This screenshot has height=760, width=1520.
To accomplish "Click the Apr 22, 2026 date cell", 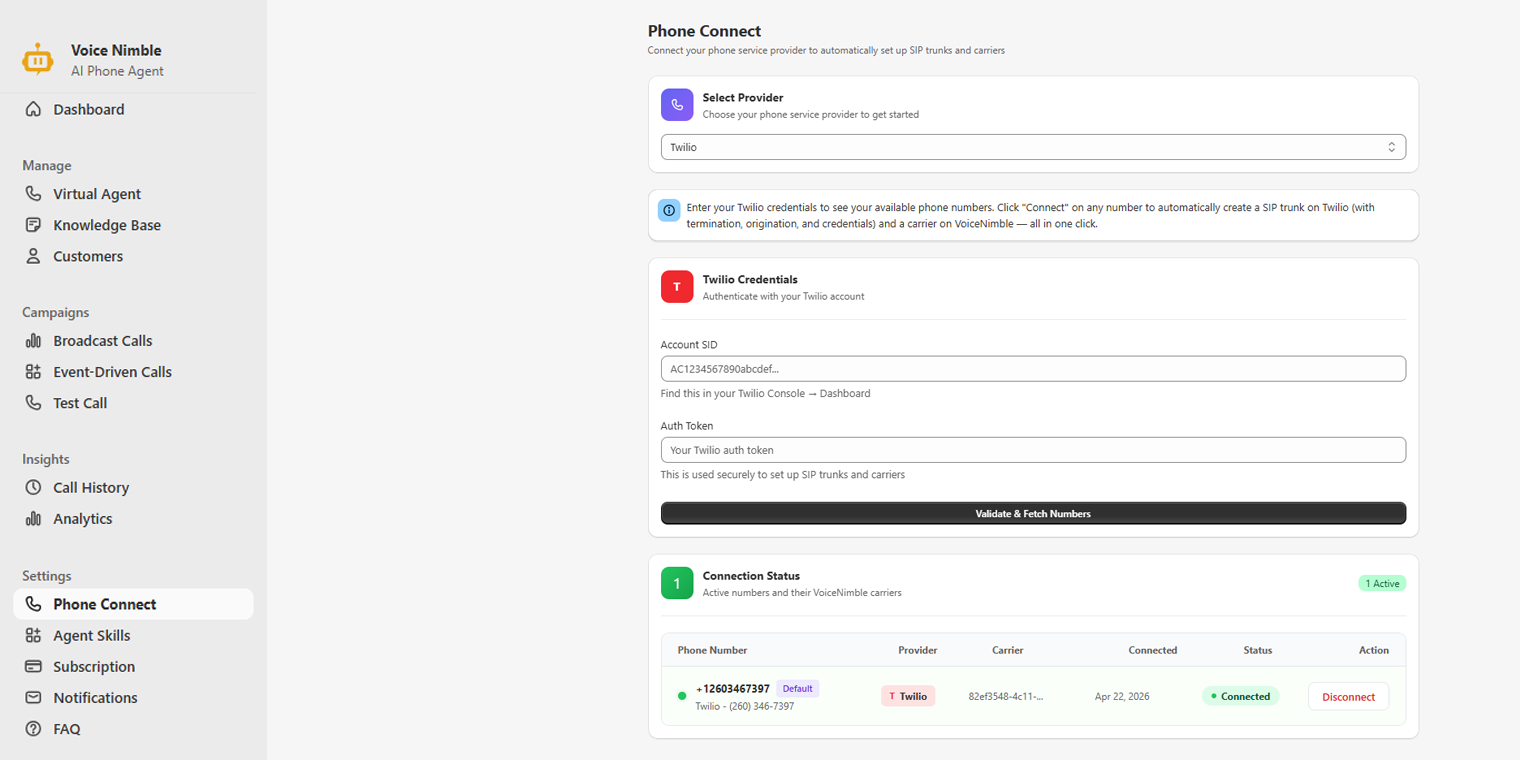I will click(x=1122, y=696).
